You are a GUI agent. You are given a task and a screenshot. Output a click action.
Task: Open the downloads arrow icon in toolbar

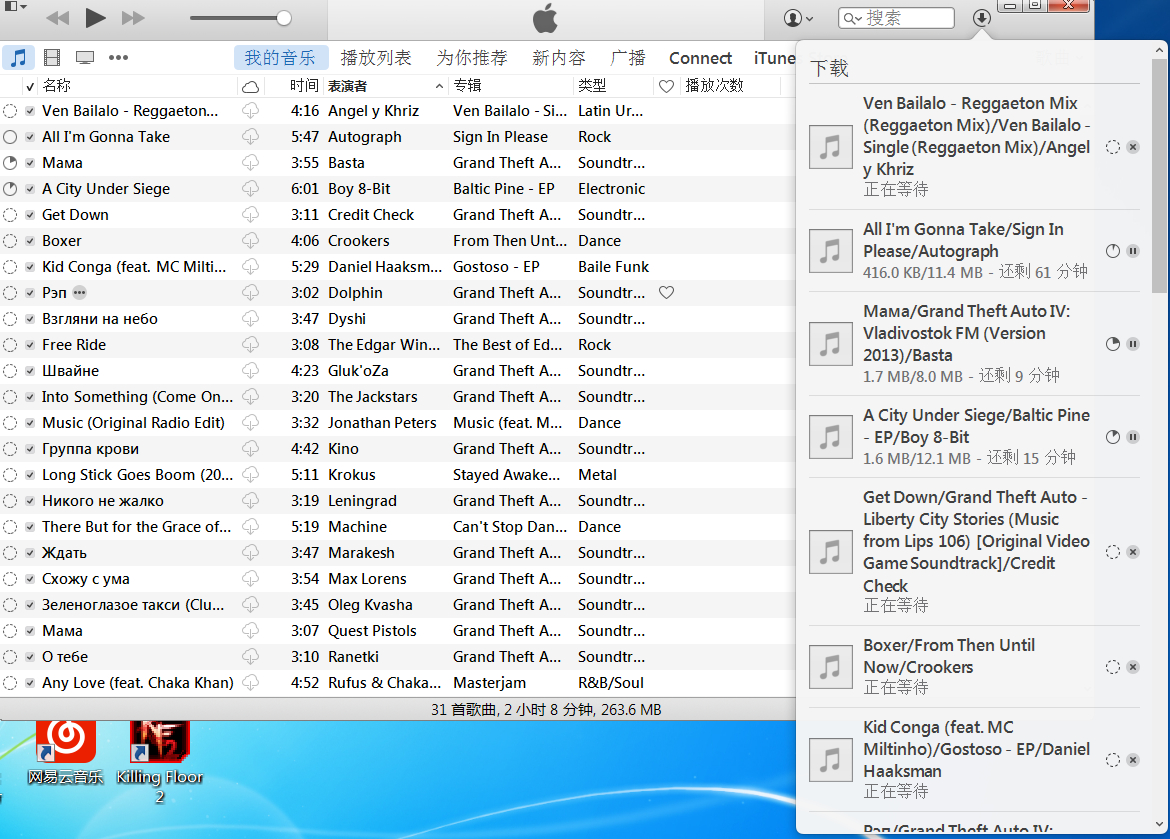point(981,18)
